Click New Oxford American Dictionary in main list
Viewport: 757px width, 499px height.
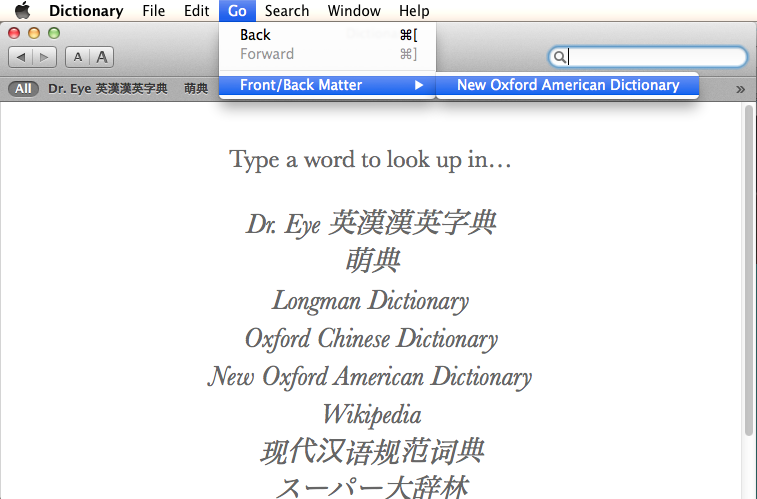point(370,376)
